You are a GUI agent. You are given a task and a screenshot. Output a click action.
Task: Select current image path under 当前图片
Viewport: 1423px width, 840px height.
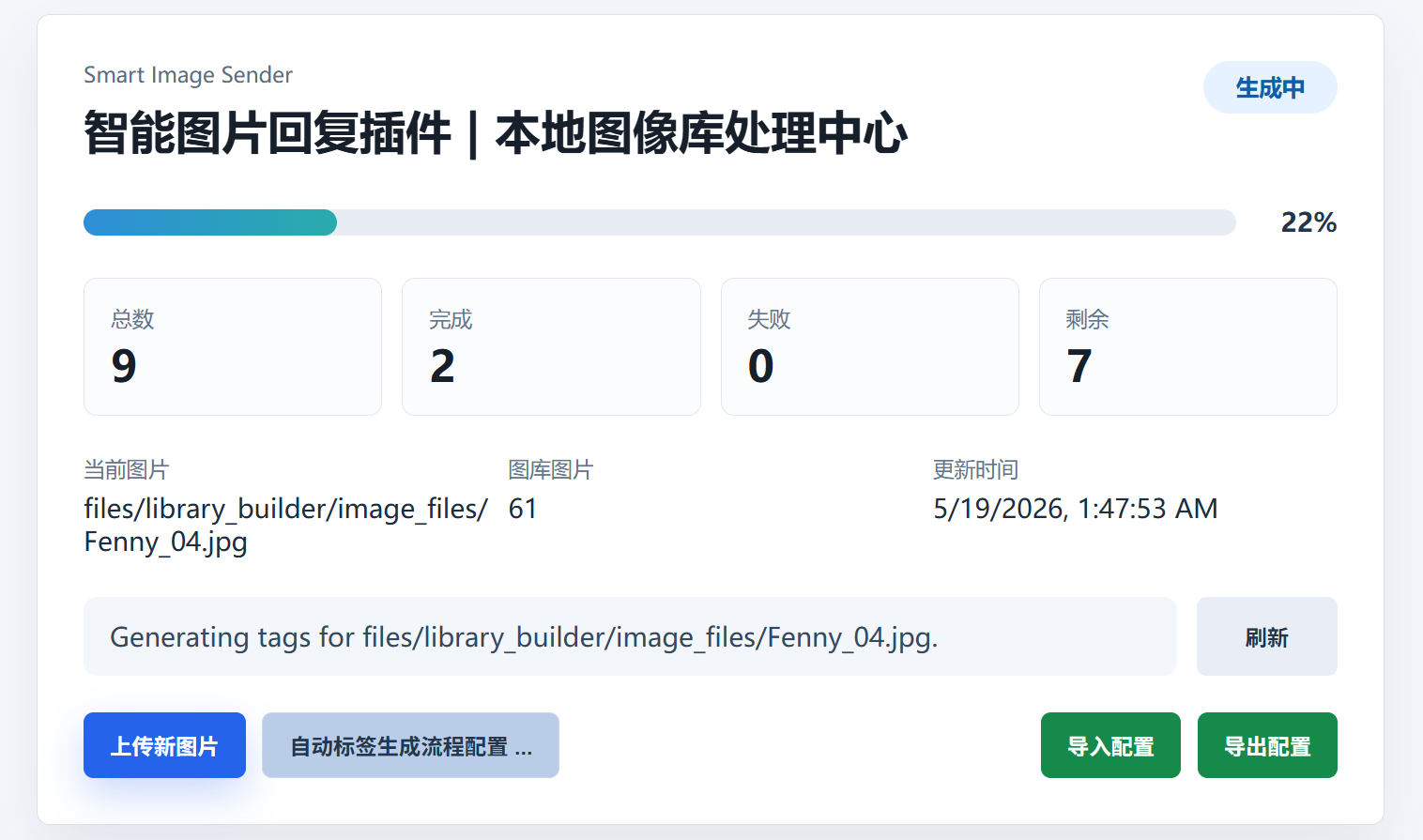click(x=285, y=525)
